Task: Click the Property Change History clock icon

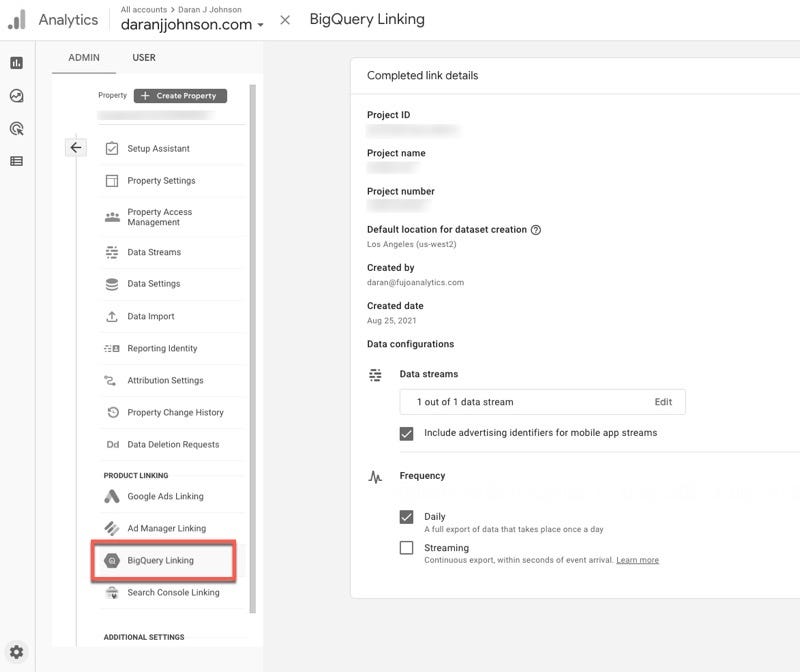Action: point(113,412)
